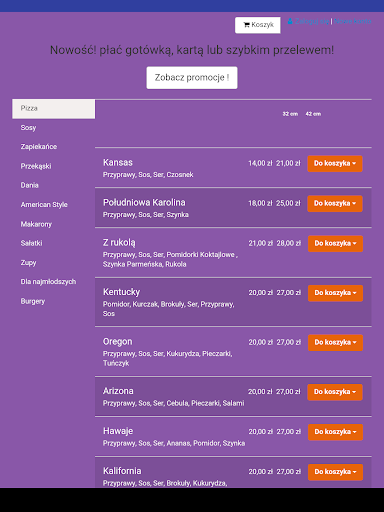This screenshot has height=512, width=384.
Task: Expand Do koszyka menu for Arizona
Action: coord(335,392)
